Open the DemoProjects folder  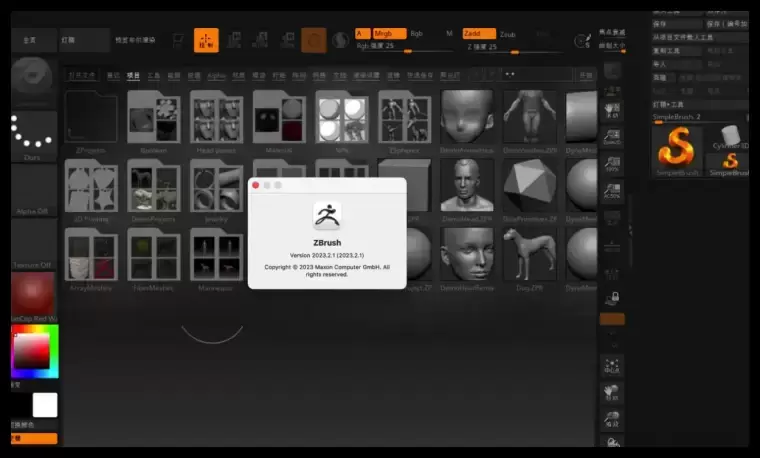point(154,190)
